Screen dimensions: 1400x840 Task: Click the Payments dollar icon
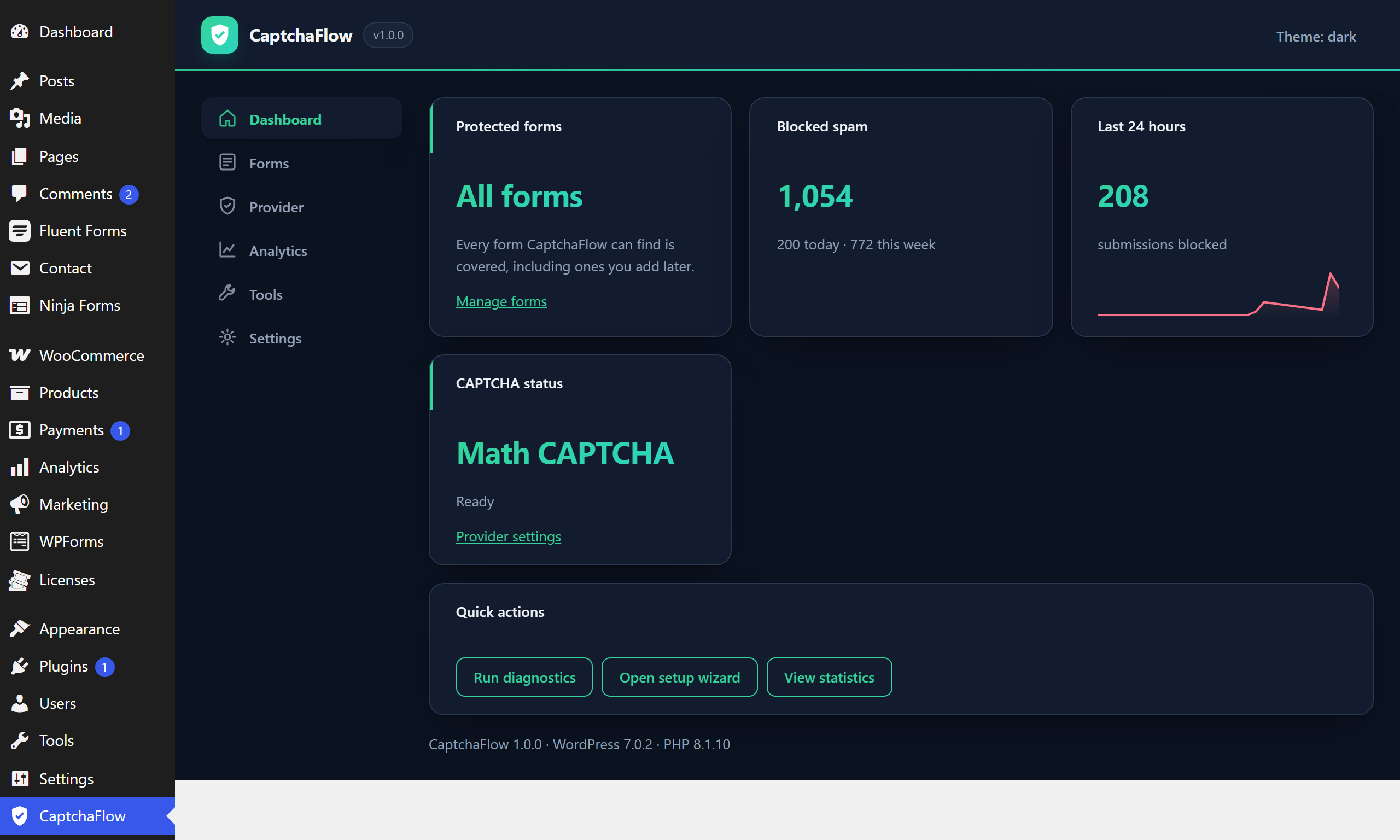point(20,430)
